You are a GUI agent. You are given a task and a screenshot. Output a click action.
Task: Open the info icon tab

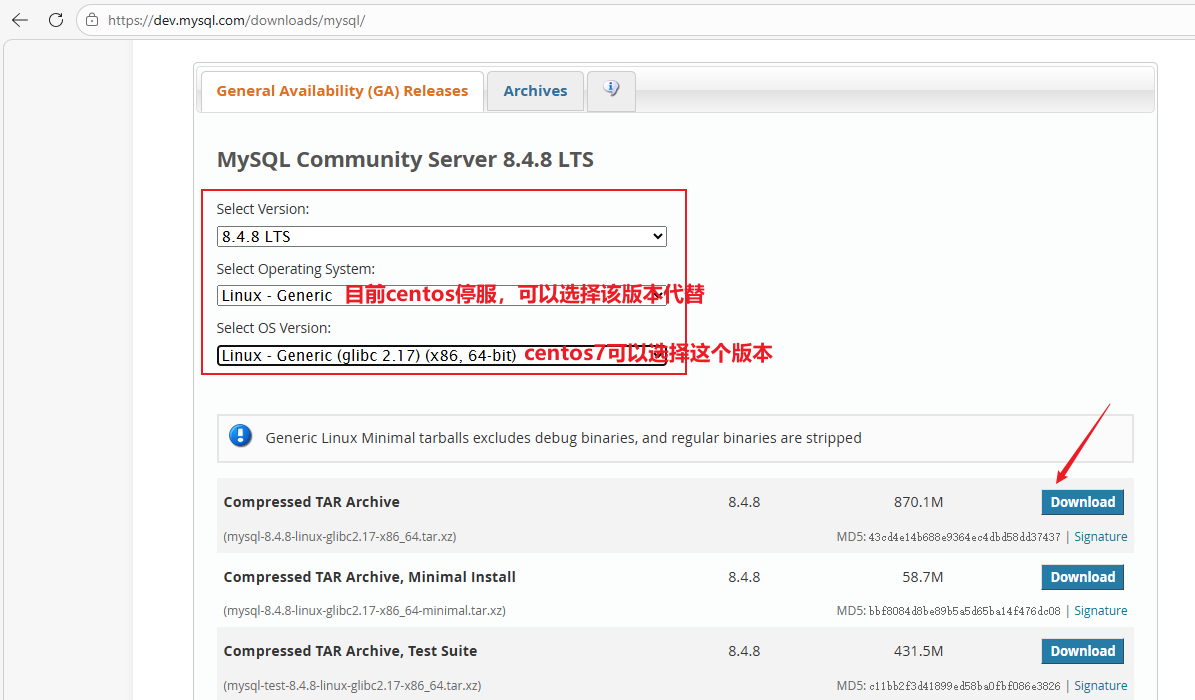[611, 91]
